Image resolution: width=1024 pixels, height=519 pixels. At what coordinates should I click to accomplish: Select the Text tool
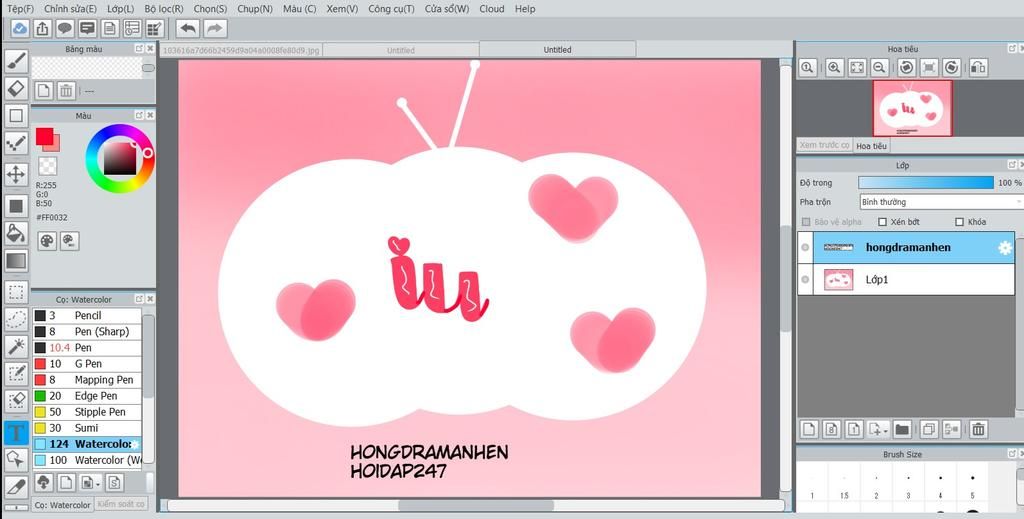(x=16, y=432)
